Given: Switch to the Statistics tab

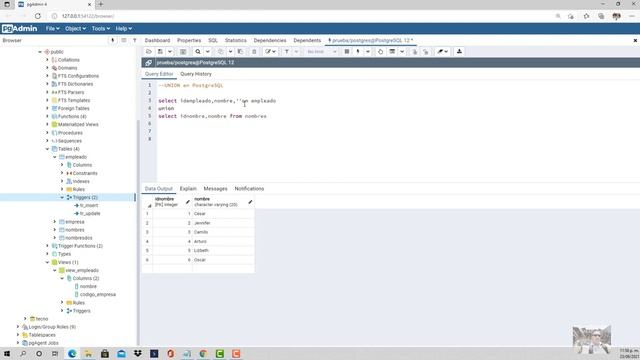Looking at the screenshot, I should coord(236,40).
